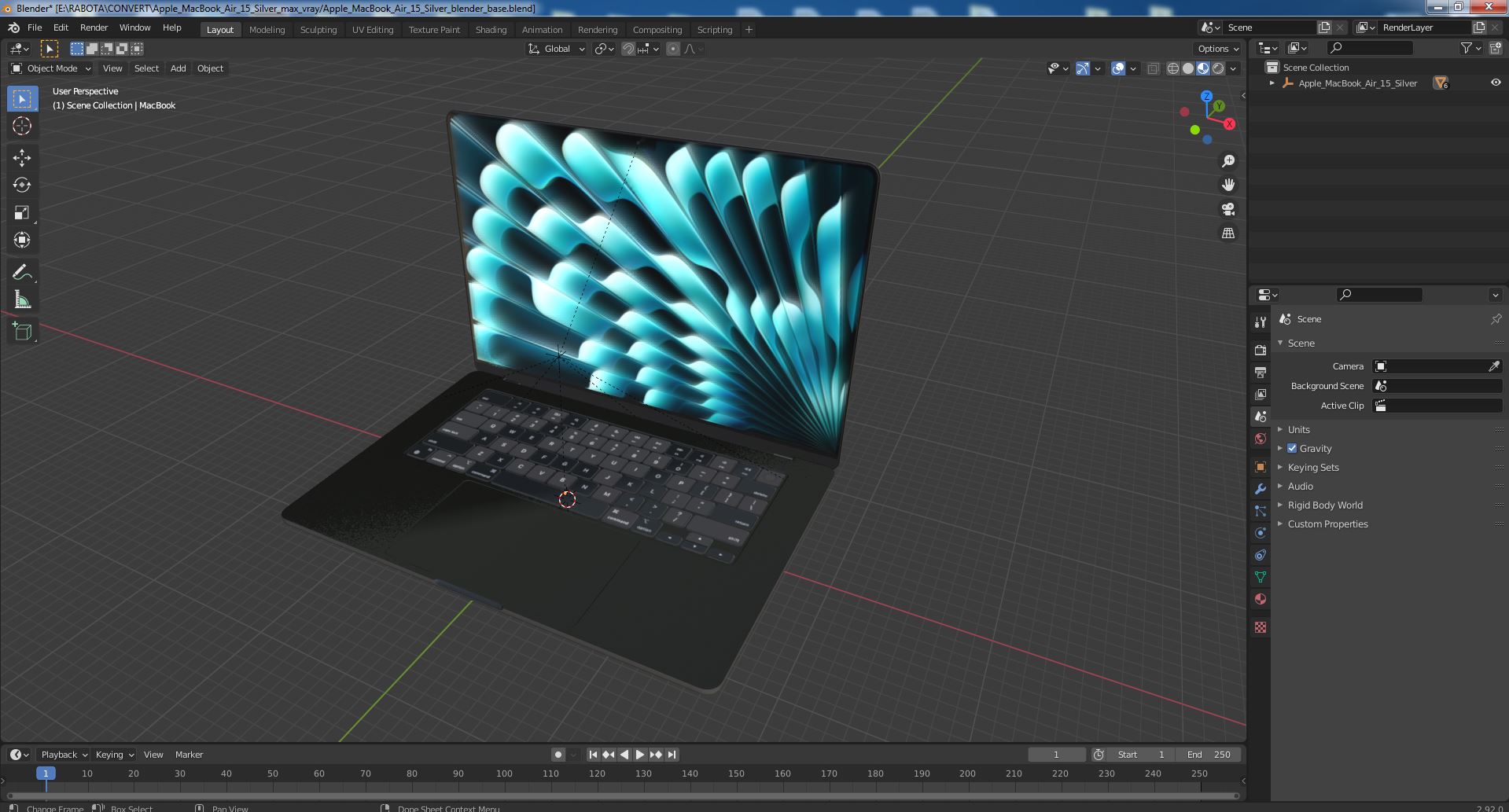Open the Material properties tab

click(x=1261, y=599)
